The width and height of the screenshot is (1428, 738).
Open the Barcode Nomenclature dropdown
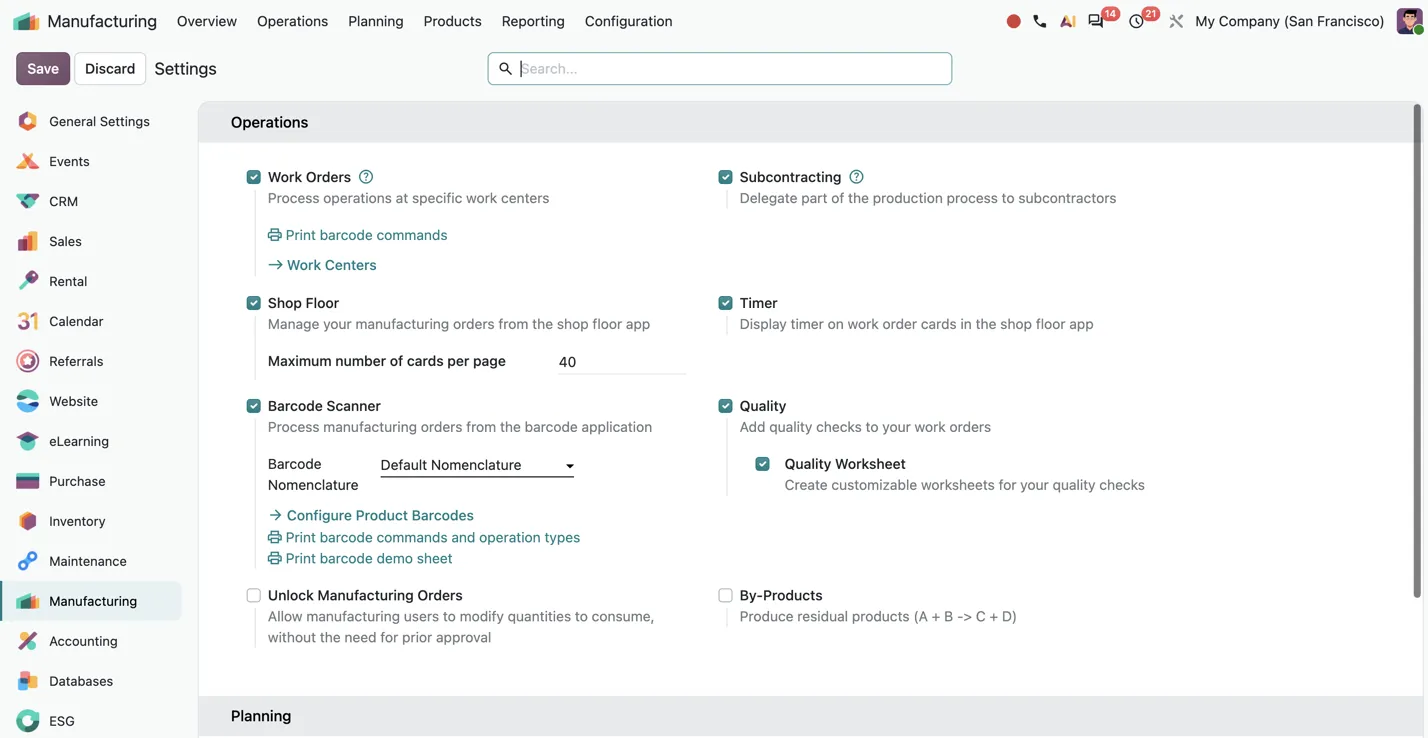[x=477, y=465]
